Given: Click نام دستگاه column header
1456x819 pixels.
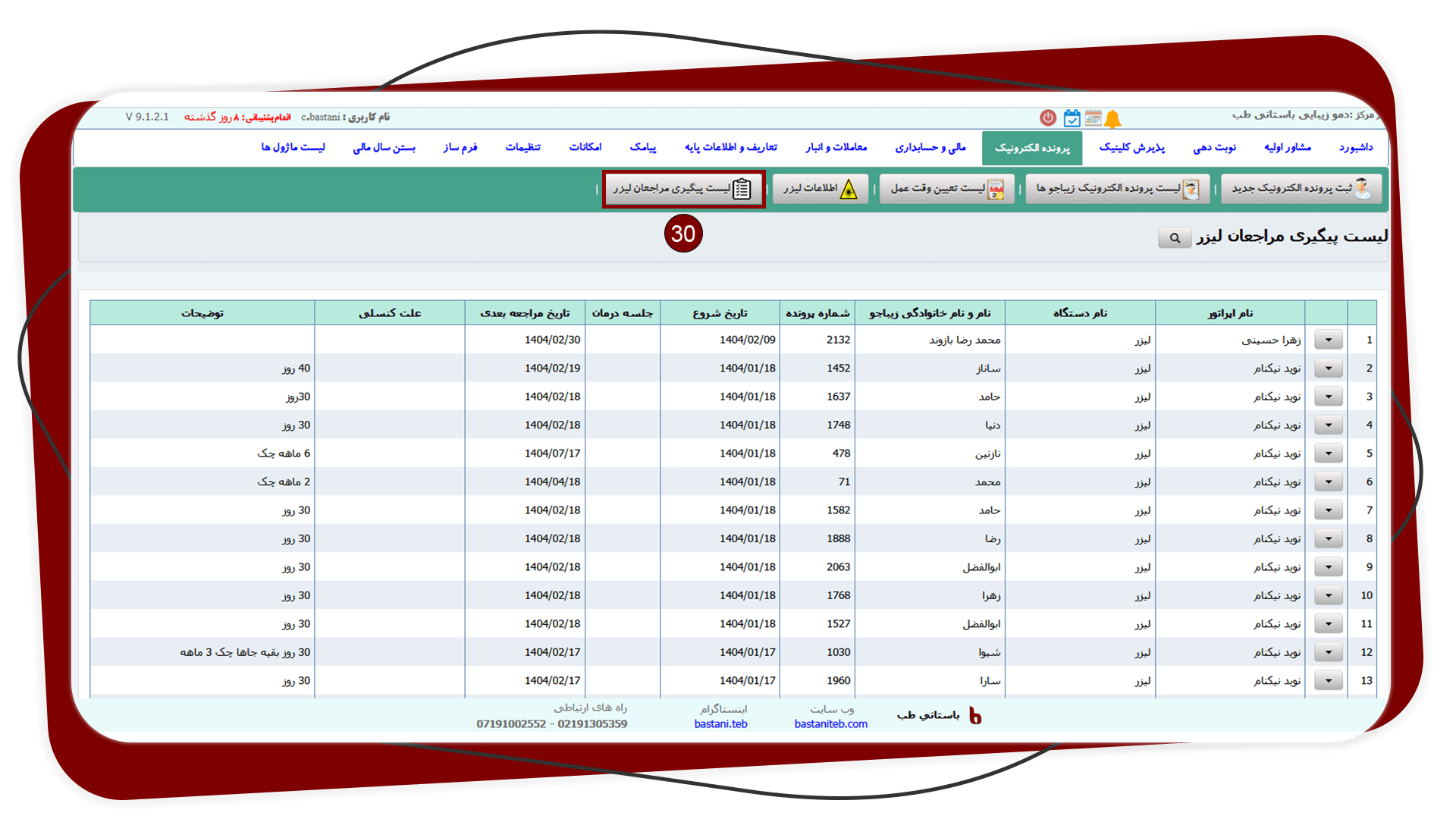Looking at the screenshot, I should tap(1081, 313).
